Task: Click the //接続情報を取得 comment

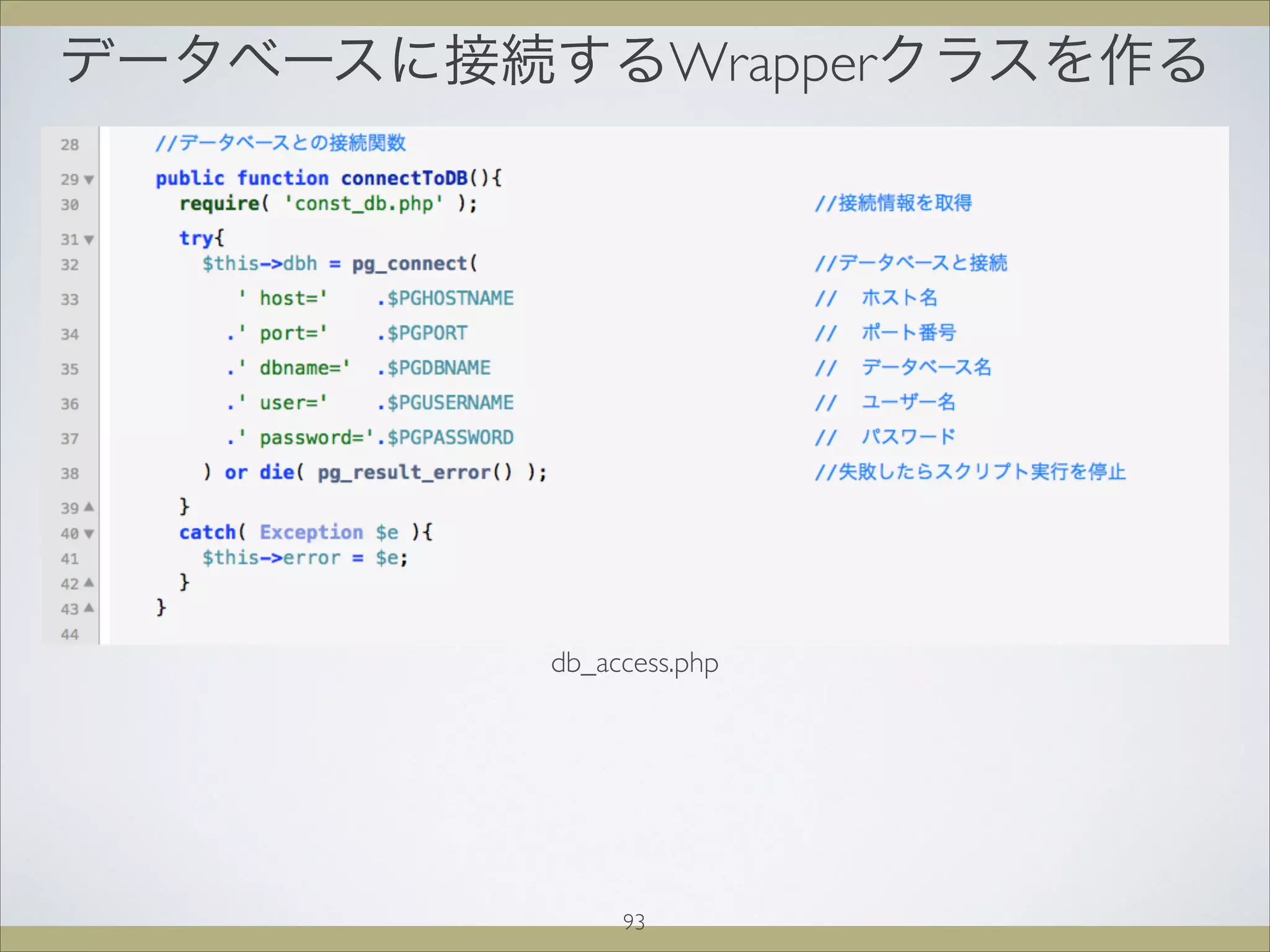Action: [894, 203]
